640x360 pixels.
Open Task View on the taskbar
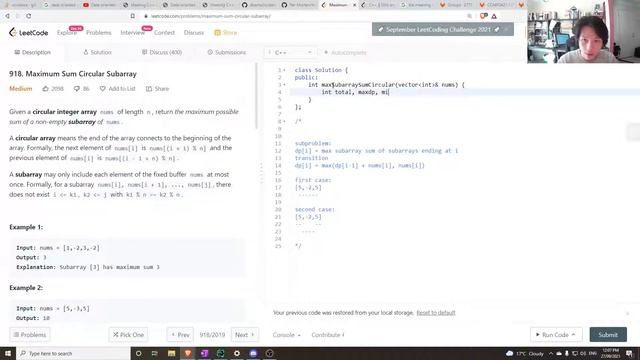coord(155,353)
